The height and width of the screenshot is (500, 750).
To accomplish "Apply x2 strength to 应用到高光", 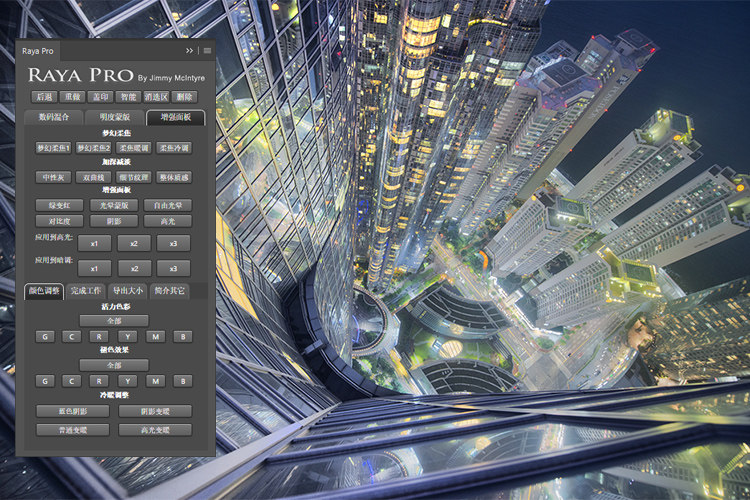I will point(134,244).
